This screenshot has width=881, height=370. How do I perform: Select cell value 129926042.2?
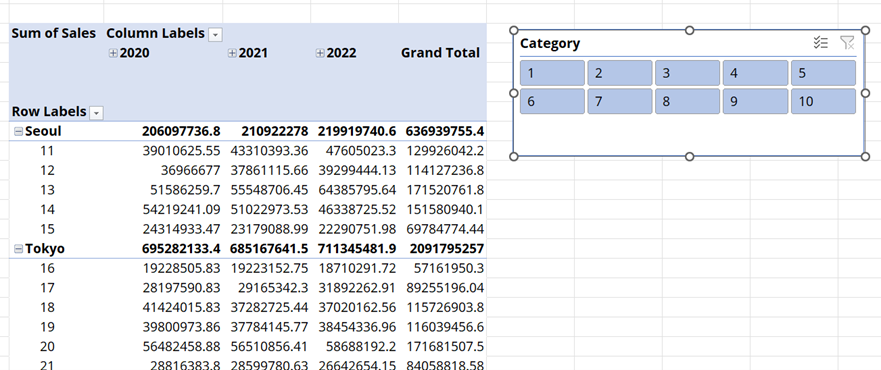coord(446,151)
